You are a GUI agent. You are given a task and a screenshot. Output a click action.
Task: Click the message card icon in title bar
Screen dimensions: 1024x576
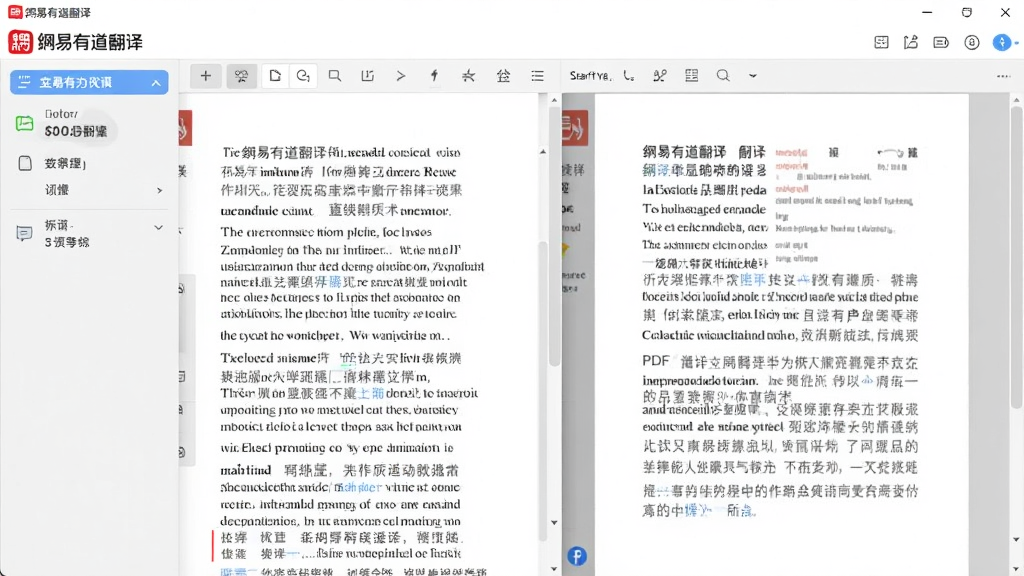point(941,42)
